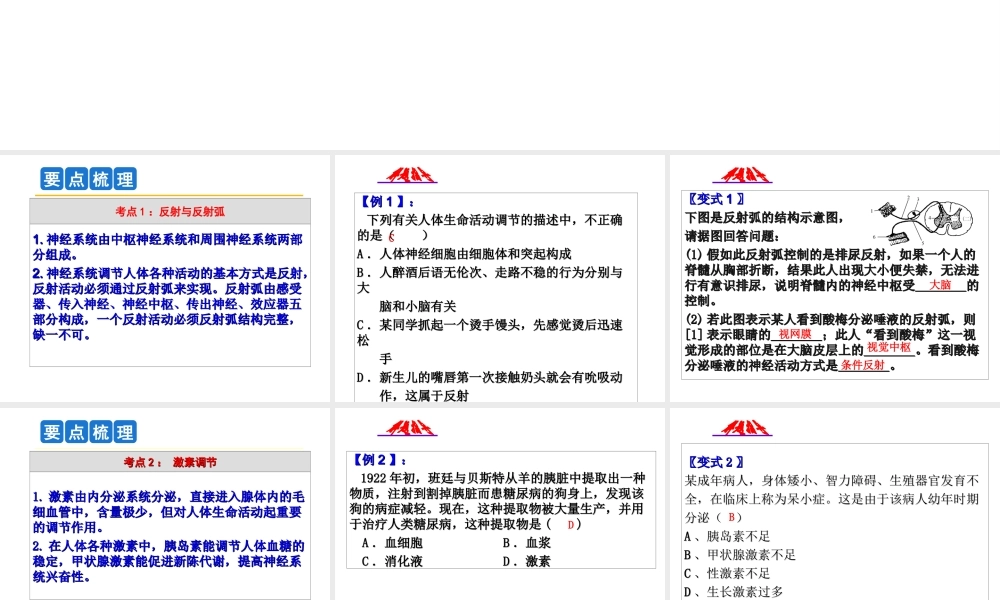Click the red answer '视觉中枢' in 变式1
Viewport: 1000px width, 600px height.
pyautogui.click(x=889, y=347)
